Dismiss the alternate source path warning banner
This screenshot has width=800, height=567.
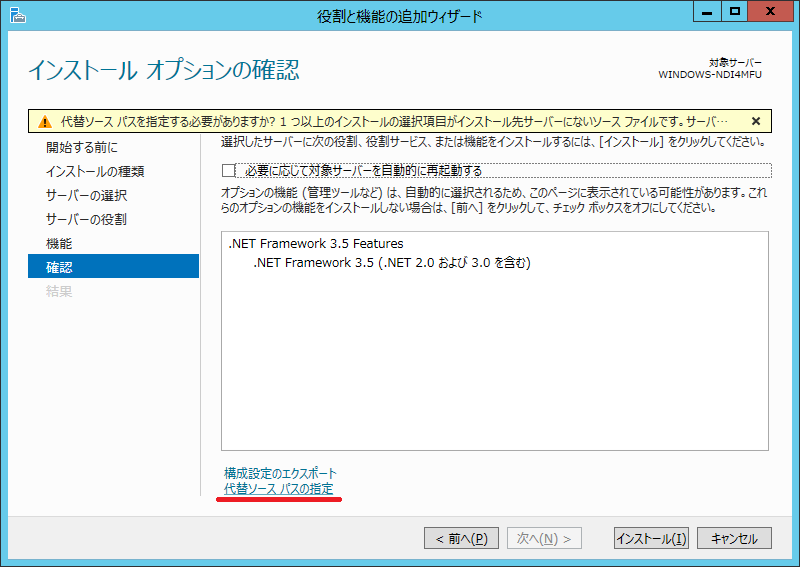coord(756,121)
